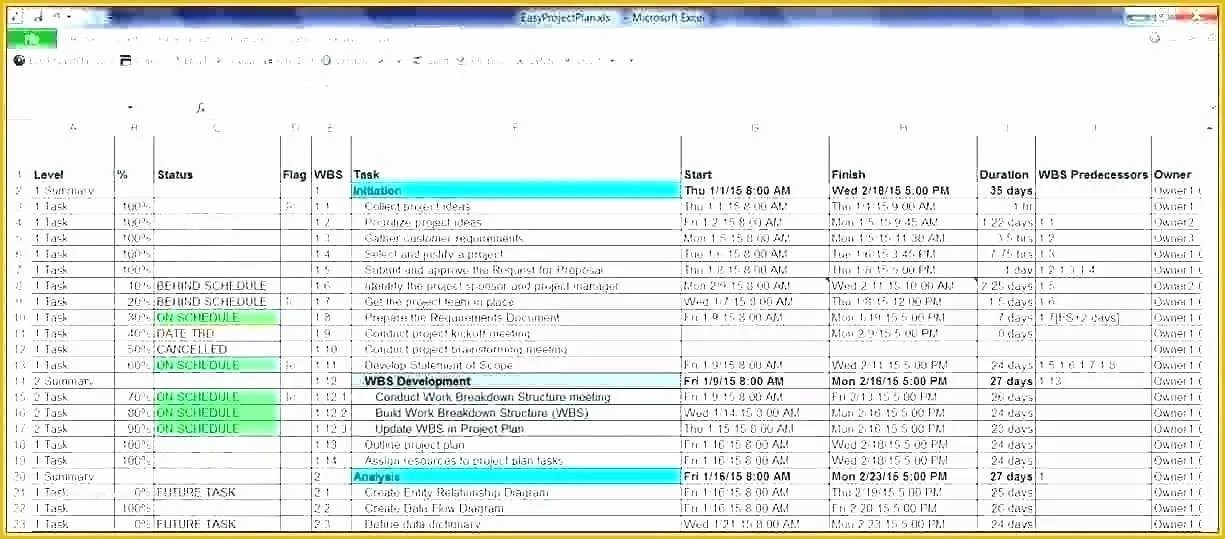Select the Level column header cell
Image resolution: width=1225 pixels, height=539 pixels.
72,174
